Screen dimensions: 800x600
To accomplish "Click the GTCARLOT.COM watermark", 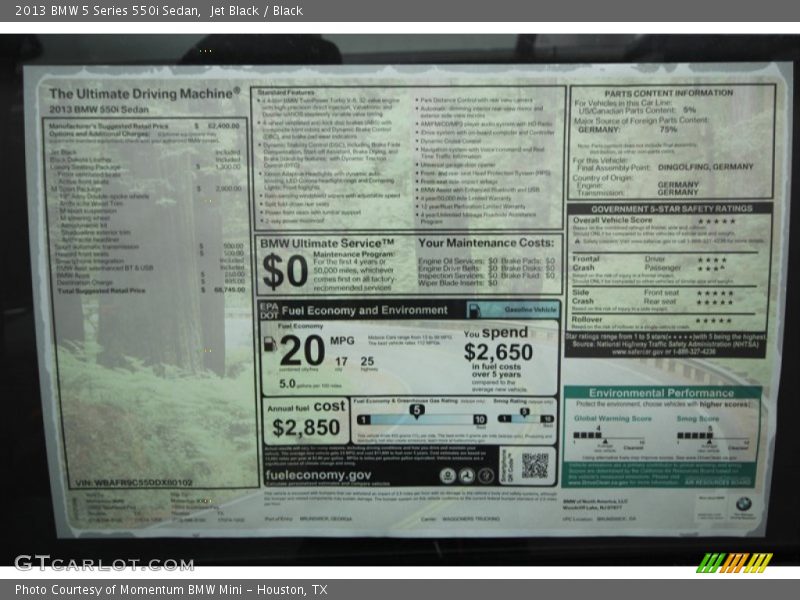I will [x=103, y=563].
